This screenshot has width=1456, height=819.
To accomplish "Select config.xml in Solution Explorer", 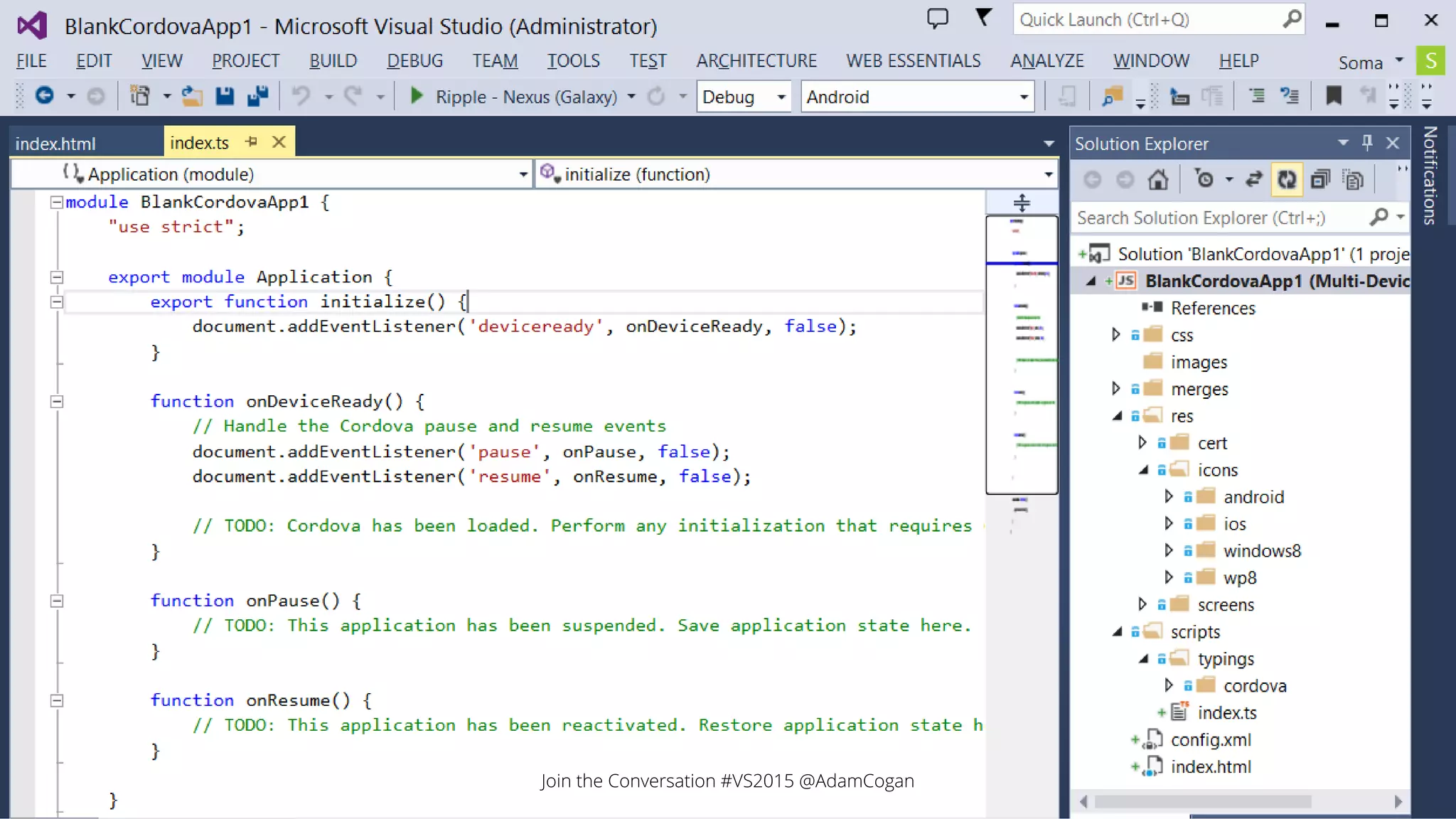I will click(1211, 740).
